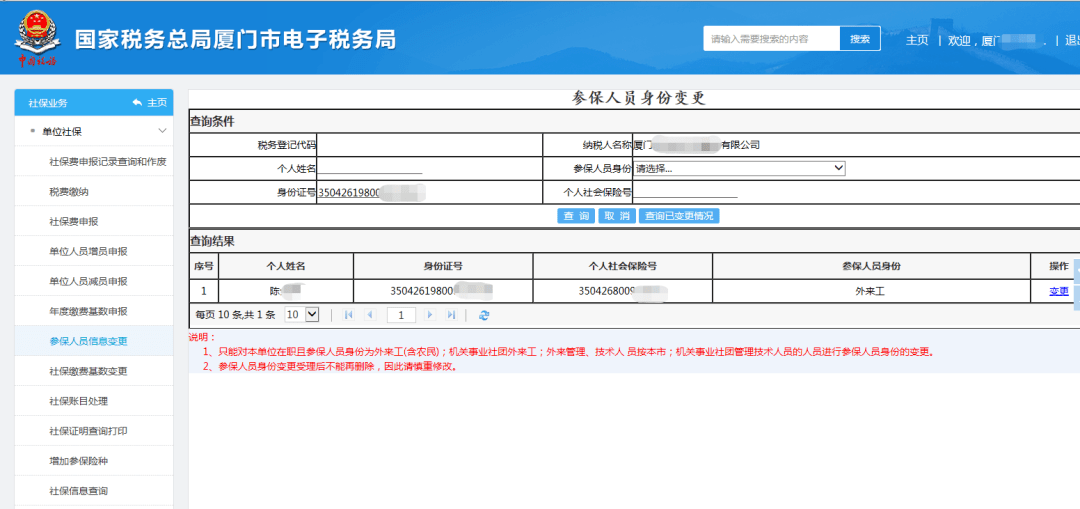Viewport: 1080px width, 509px height.
Task: Open the 参保人员身份 dropdown
Action: click(x=739, y=168)
